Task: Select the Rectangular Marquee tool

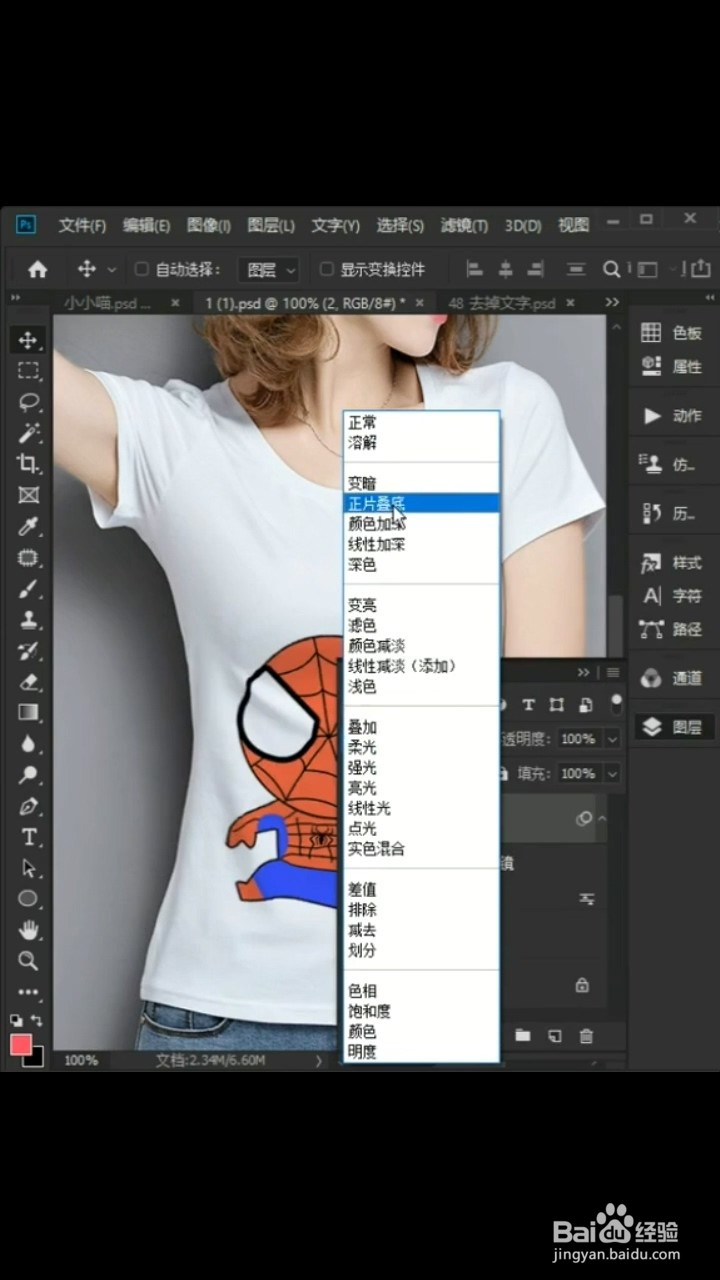Action: [28, 371]
